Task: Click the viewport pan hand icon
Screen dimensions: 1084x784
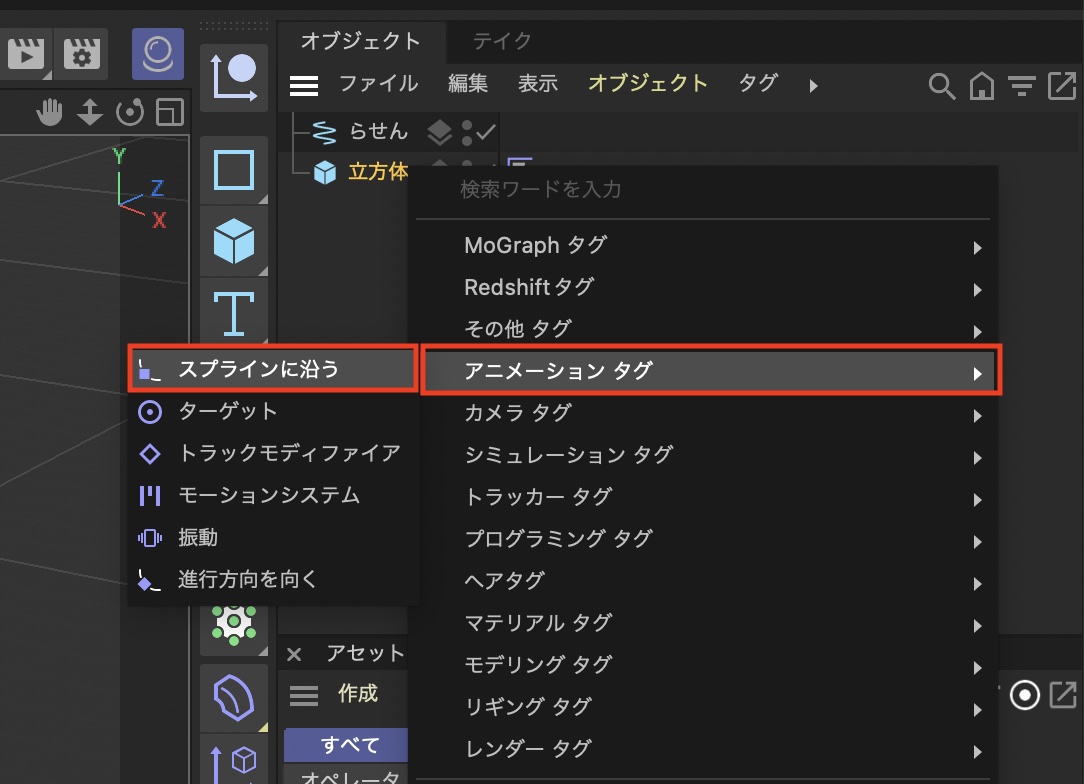Action: click(49, 112)
